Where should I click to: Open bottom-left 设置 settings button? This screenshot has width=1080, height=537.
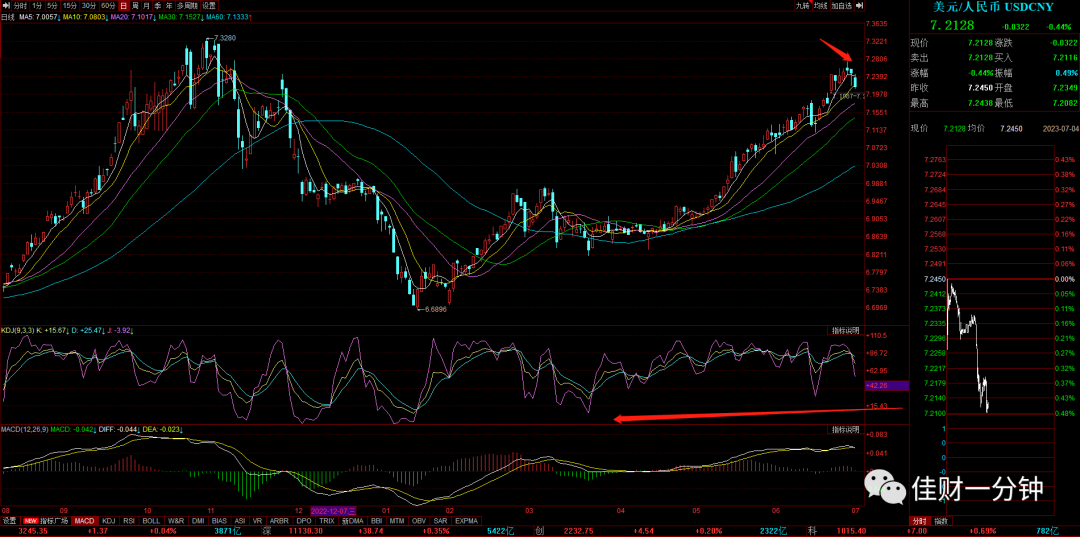pyautogui.click(x=9, y=520)
